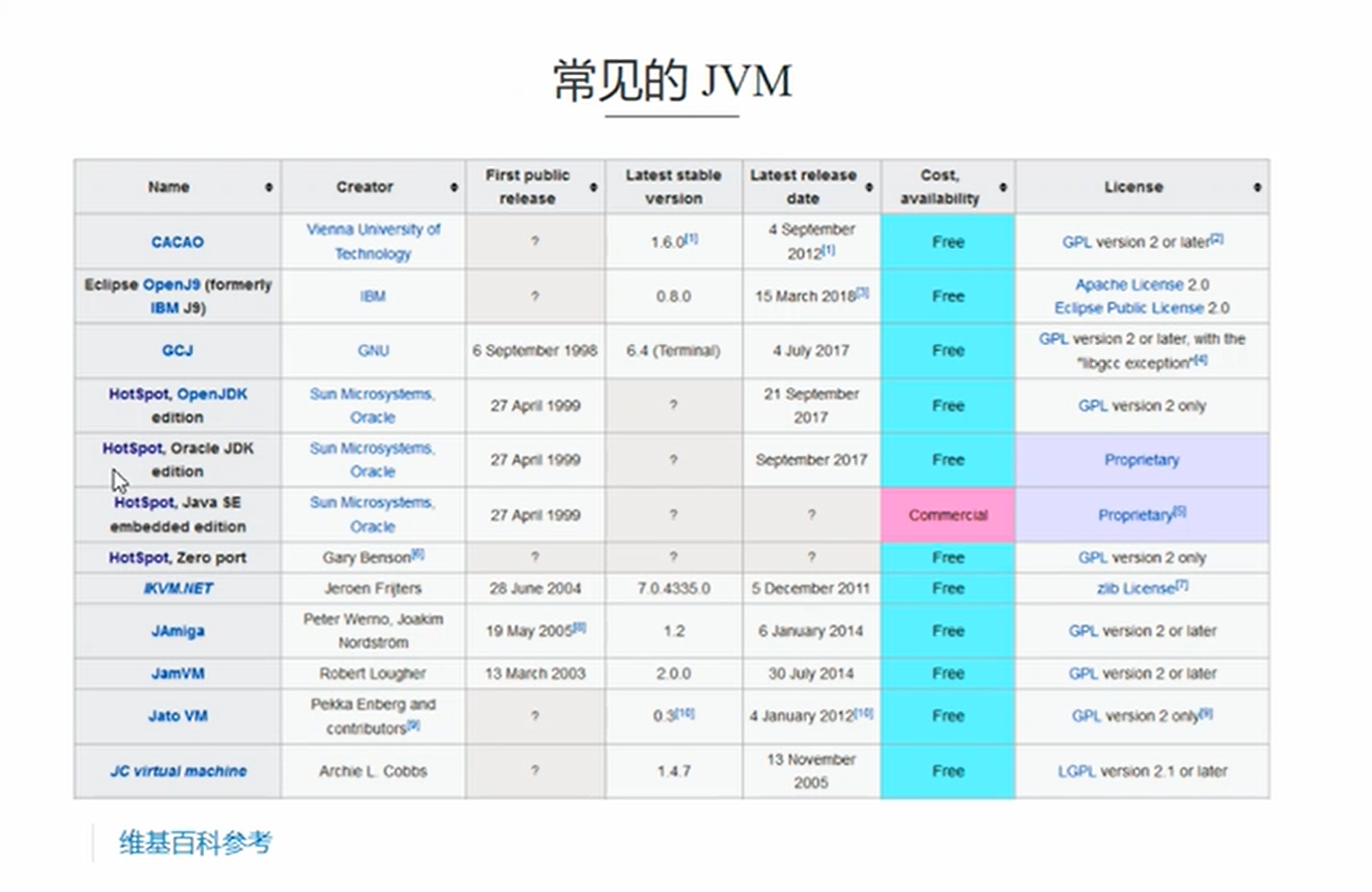Sort by First public release using its arrow
This screenshot has width=1372, height=892.
[x=593, y=187]
